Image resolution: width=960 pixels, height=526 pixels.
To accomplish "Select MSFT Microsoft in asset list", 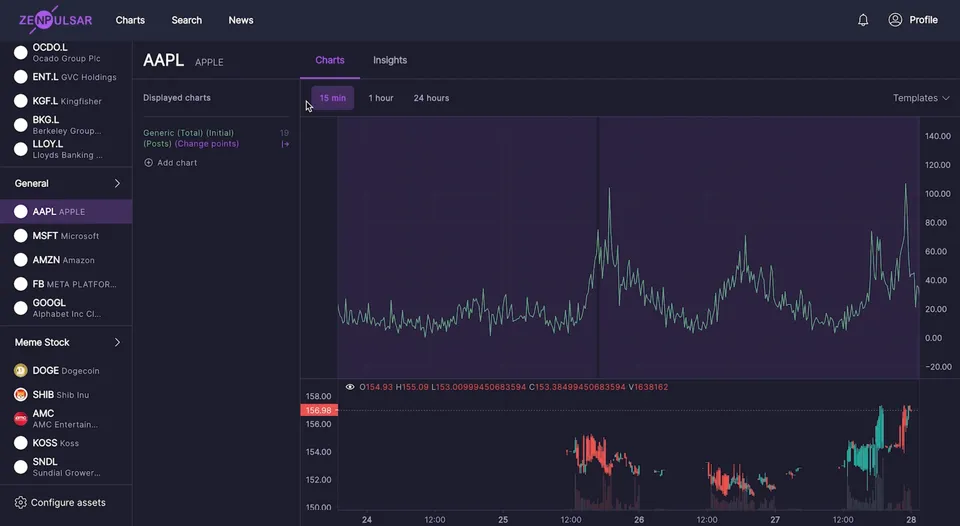I will click(66, 236).
